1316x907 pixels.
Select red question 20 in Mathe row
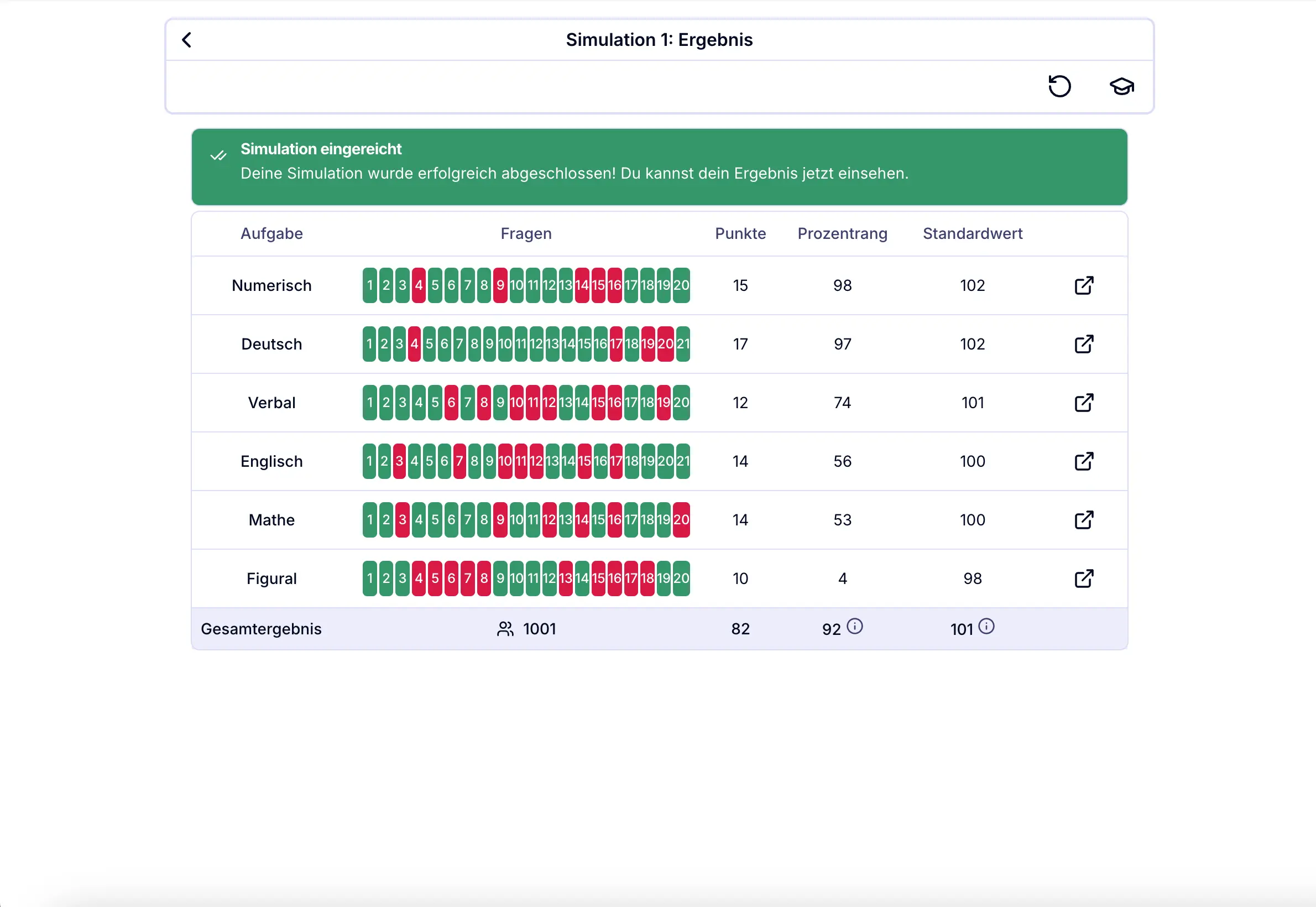681,519
